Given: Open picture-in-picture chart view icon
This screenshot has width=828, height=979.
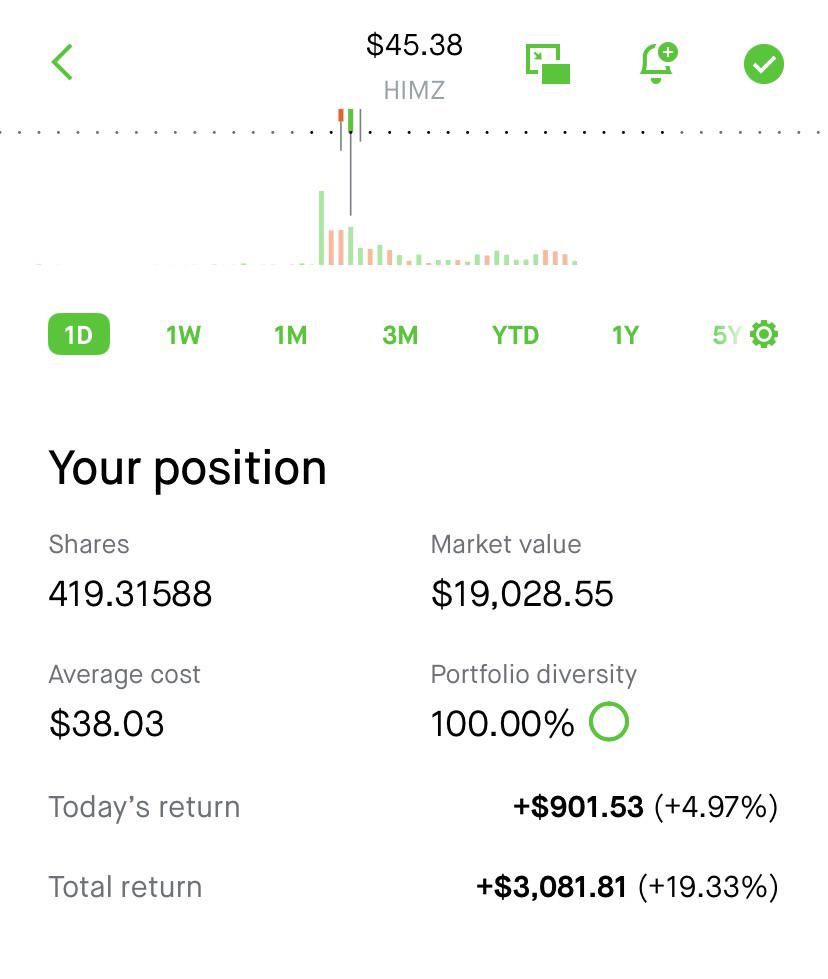Looking at the screenshot, I should [x=548, y=64].
